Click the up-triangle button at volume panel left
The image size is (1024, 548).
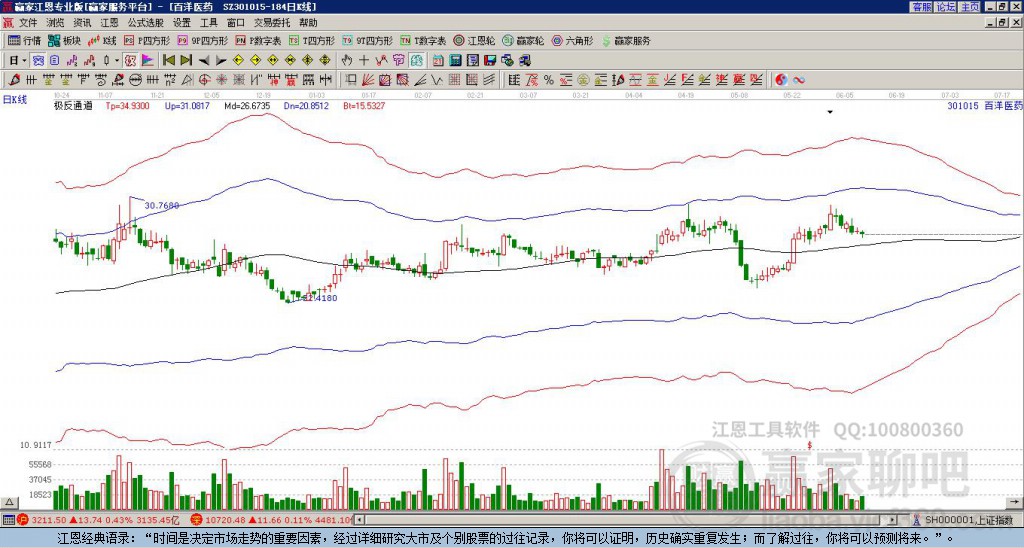tap(9, 502)
